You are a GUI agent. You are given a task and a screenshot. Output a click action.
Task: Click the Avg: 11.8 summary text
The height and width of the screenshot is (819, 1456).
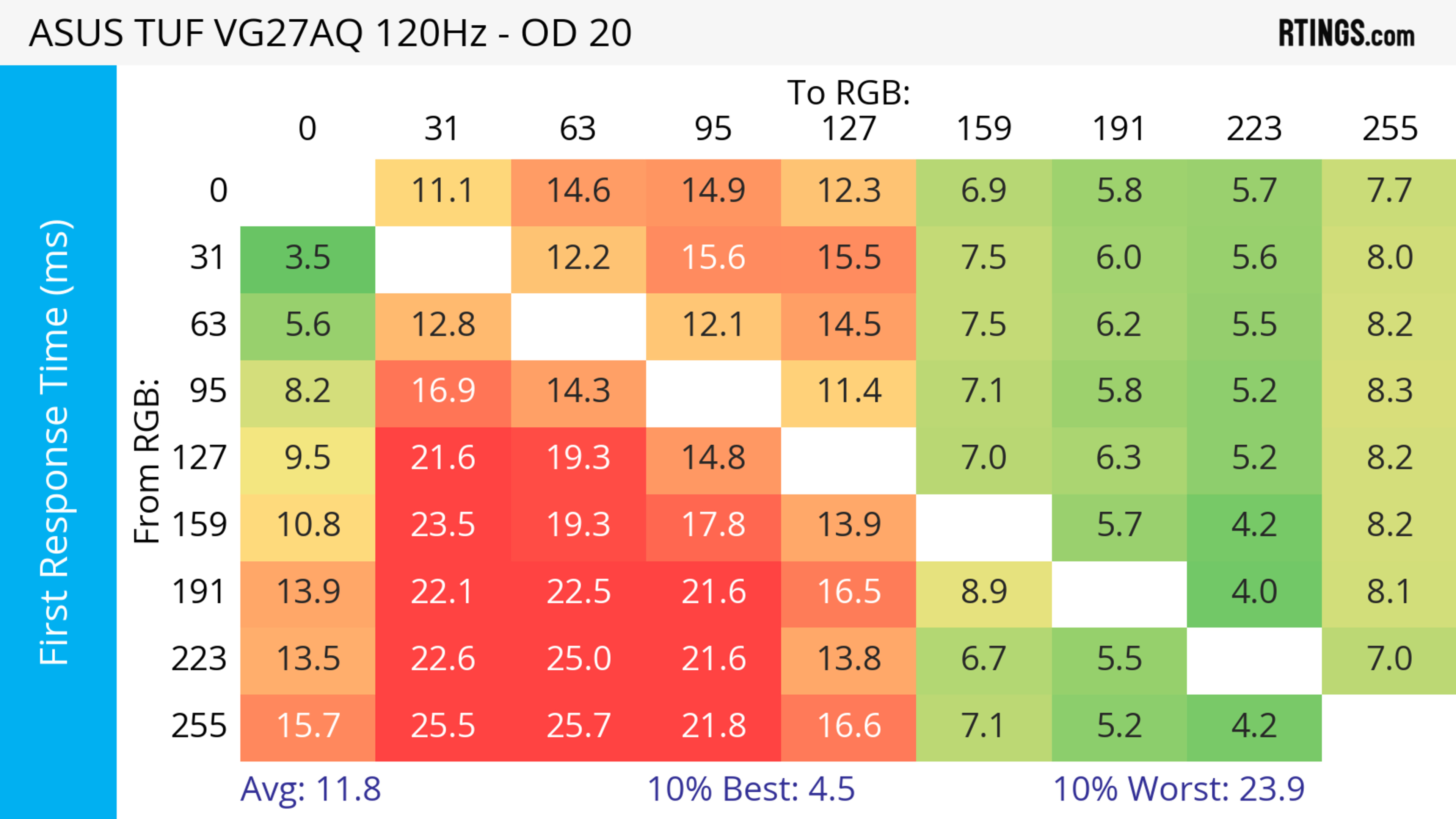(310, 789)
